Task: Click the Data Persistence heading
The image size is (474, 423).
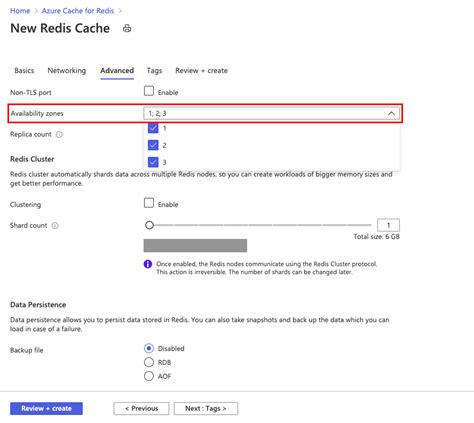Action: point(38,305)
